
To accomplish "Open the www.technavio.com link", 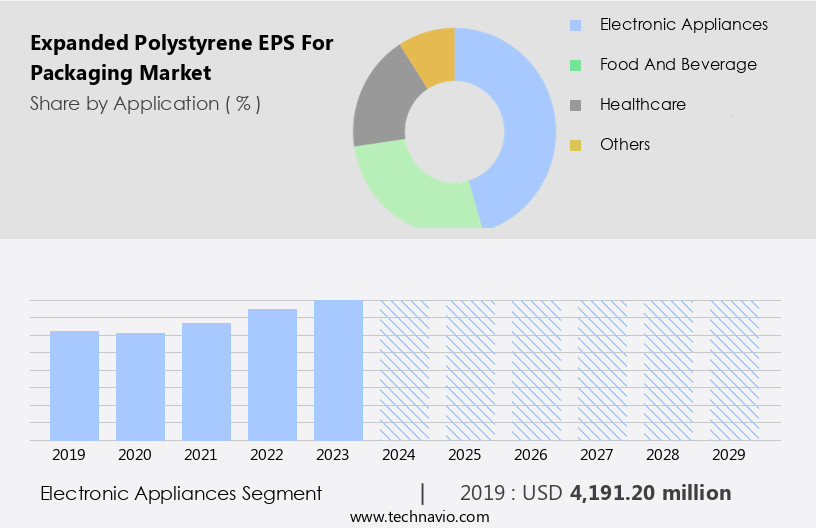I will (419, 516).
